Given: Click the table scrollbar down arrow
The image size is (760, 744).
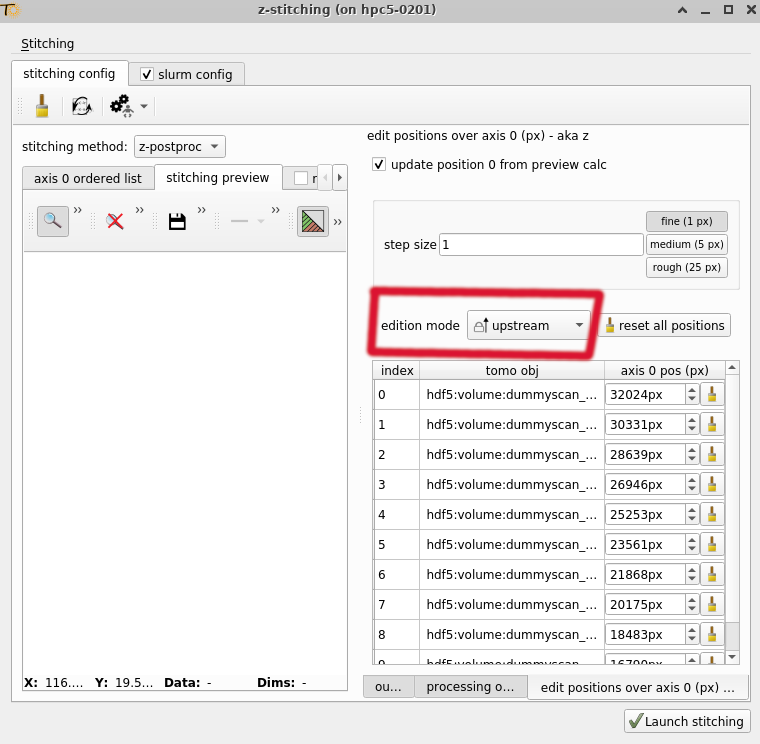Looking at the screenshot, I should point(732,657).
